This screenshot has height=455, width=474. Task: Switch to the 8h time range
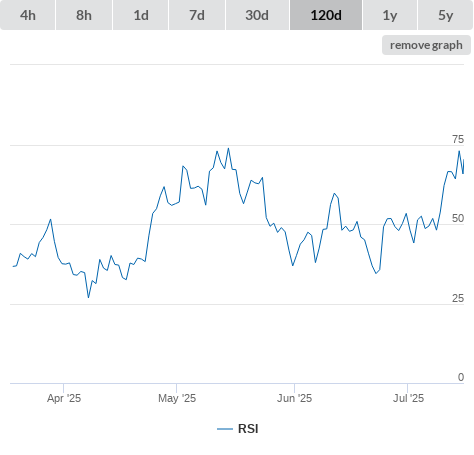(84, 15)
